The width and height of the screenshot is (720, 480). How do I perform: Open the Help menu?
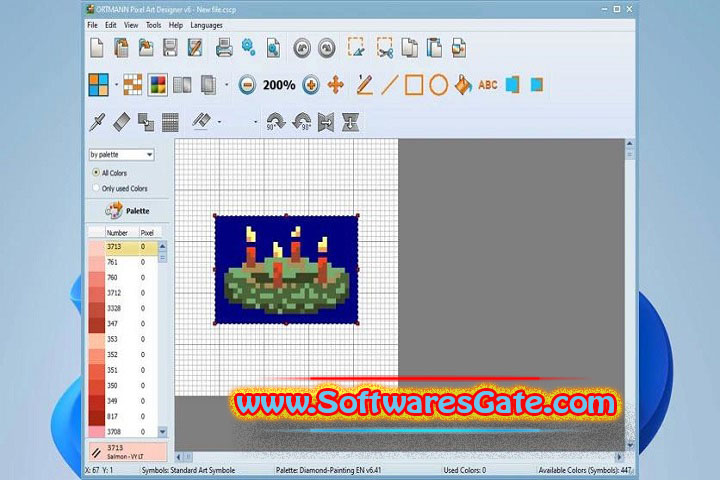coord(175,25)
